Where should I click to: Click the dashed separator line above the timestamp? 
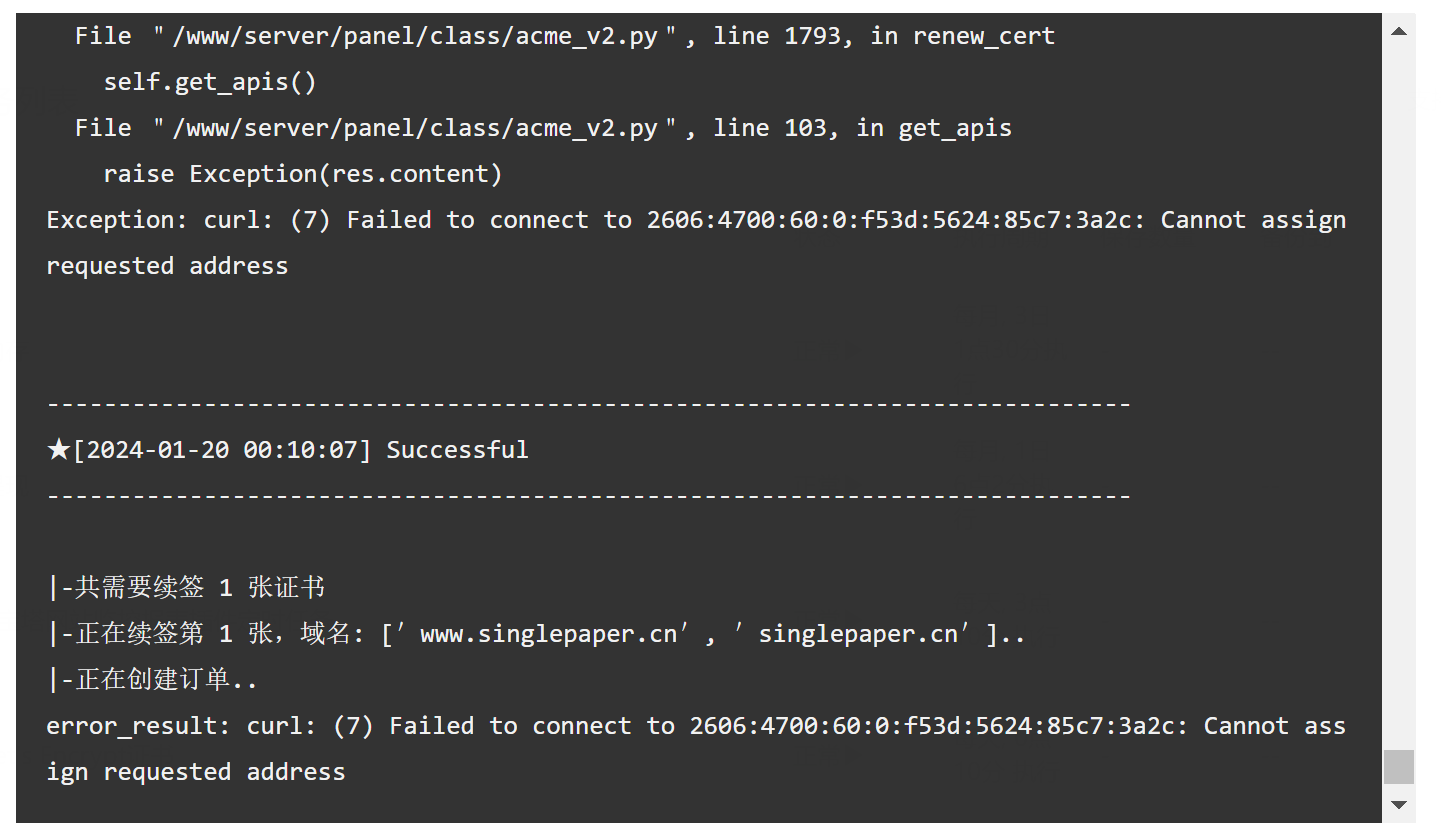[x=589, y=405]
